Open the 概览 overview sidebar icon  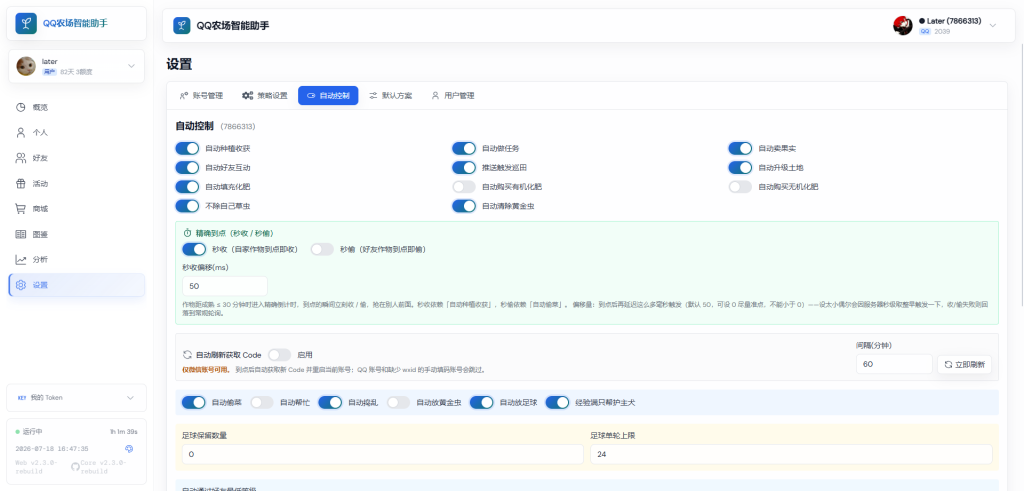pos(21,107)
